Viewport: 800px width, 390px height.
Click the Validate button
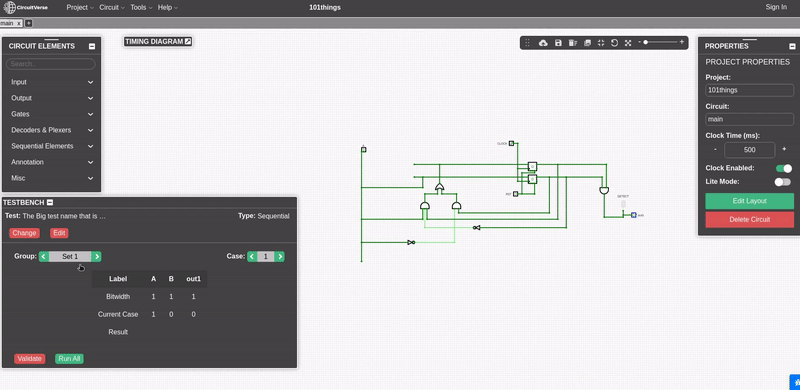pos(30,359)
